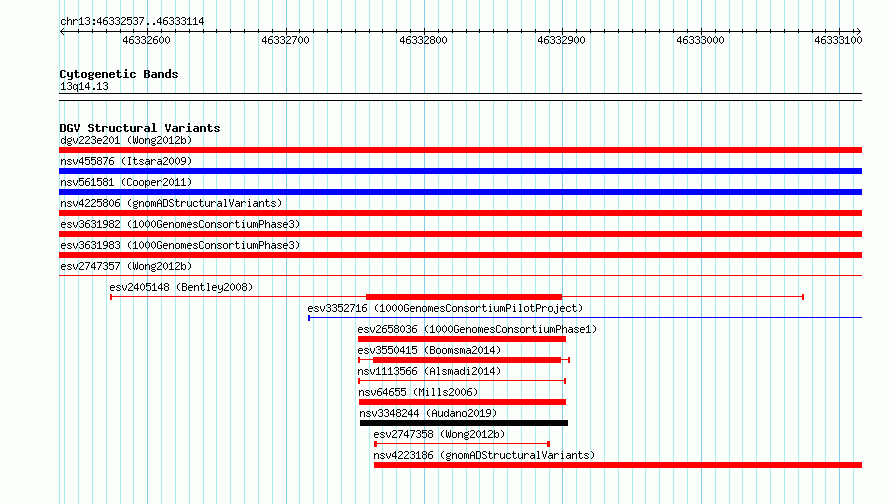Open variant label nsv4223186 (gnomADStructuralVariants)
The image size is (890, 504).
484,455
